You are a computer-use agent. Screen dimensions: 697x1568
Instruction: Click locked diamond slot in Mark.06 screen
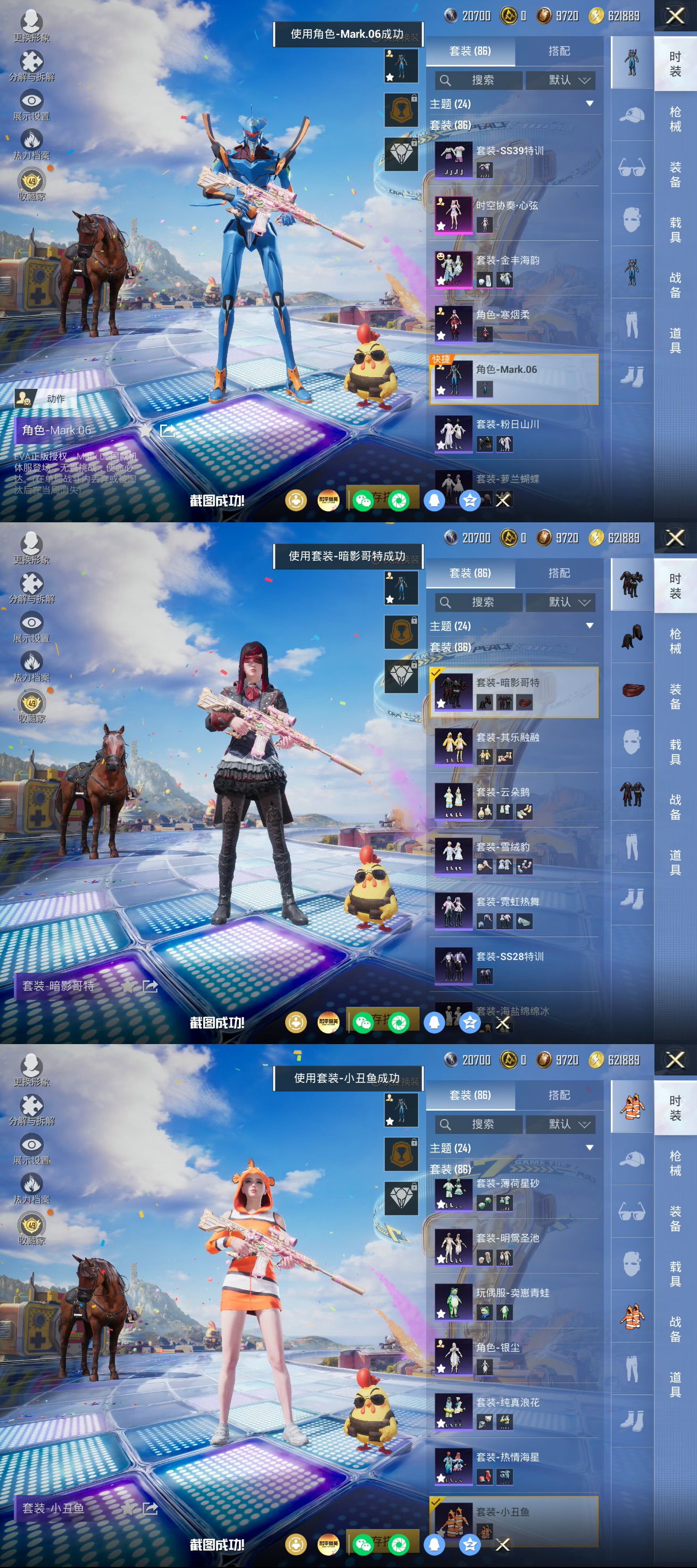tap(401, 154)
